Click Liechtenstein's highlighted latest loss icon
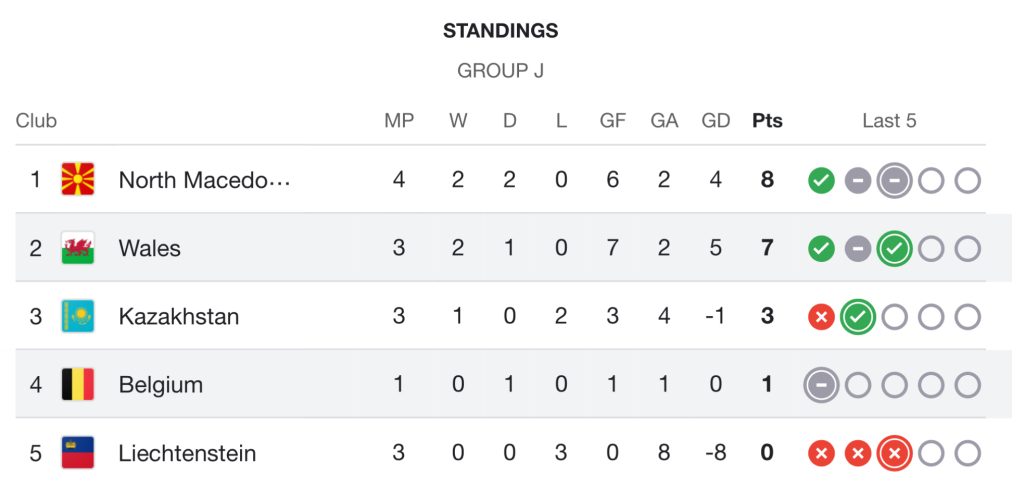Screen dimensions: 1012x500 [894, 453]
